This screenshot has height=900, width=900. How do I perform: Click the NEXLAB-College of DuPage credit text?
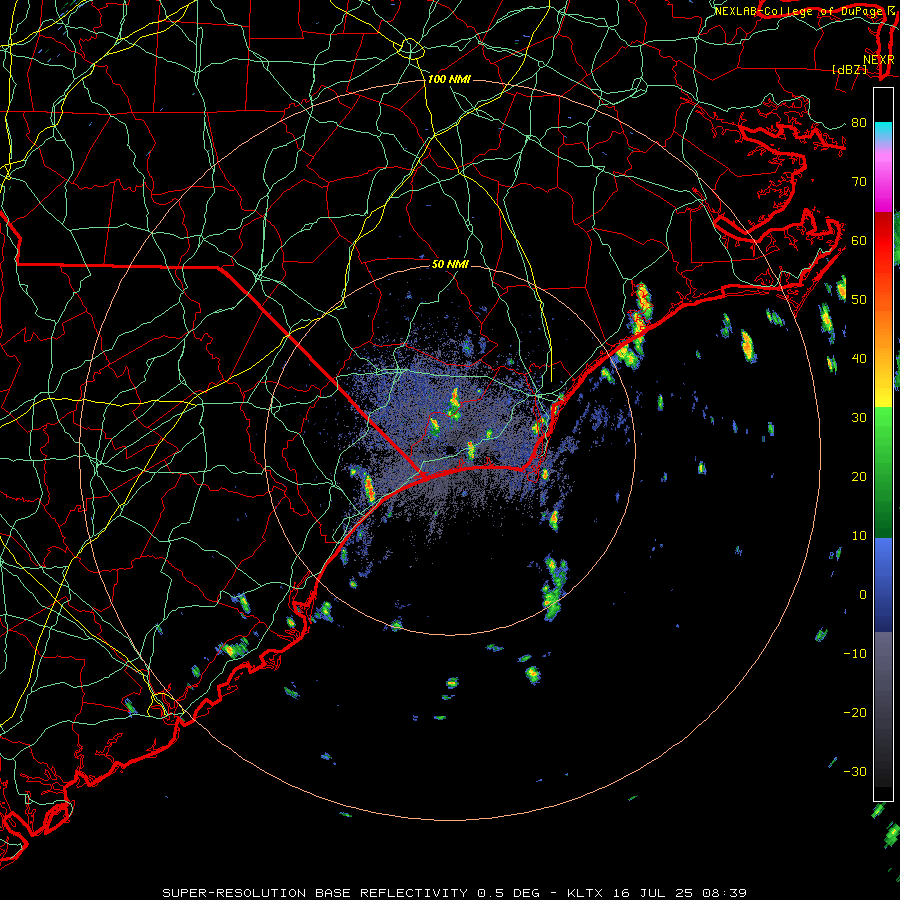click(800, 11)
